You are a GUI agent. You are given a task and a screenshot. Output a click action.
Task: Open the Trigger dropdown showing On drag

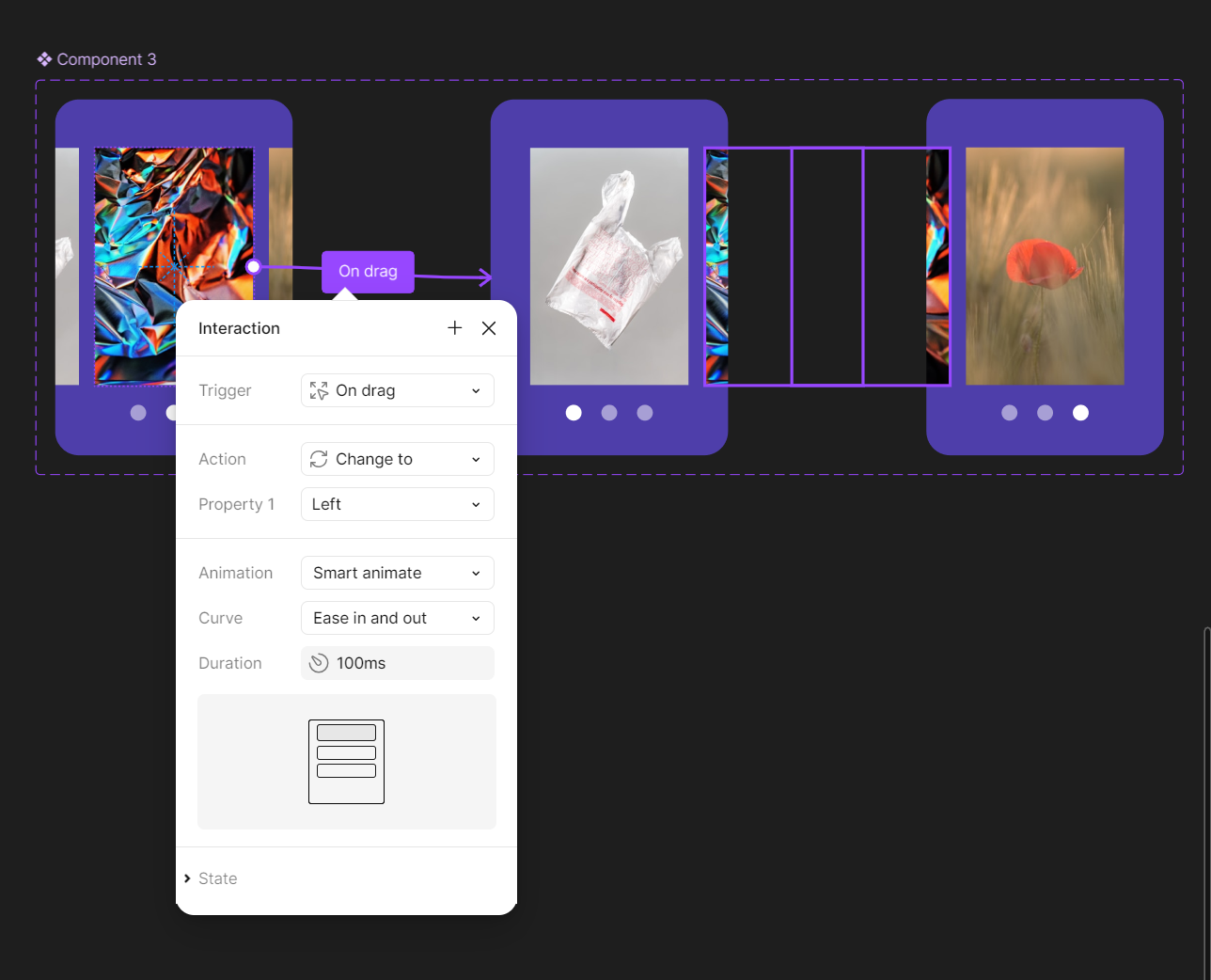[x=398, y=390]
